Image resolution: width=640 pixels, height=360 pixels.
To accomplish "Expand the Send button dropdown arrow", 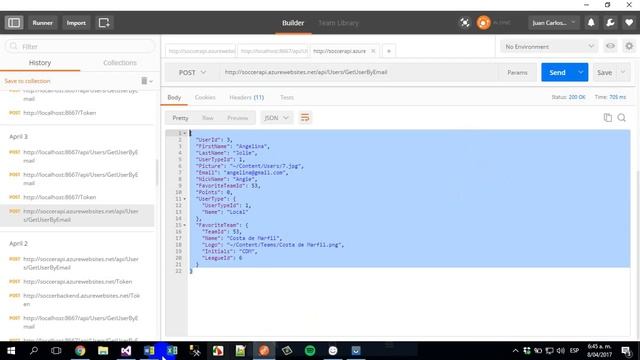I will pos(580,72).
